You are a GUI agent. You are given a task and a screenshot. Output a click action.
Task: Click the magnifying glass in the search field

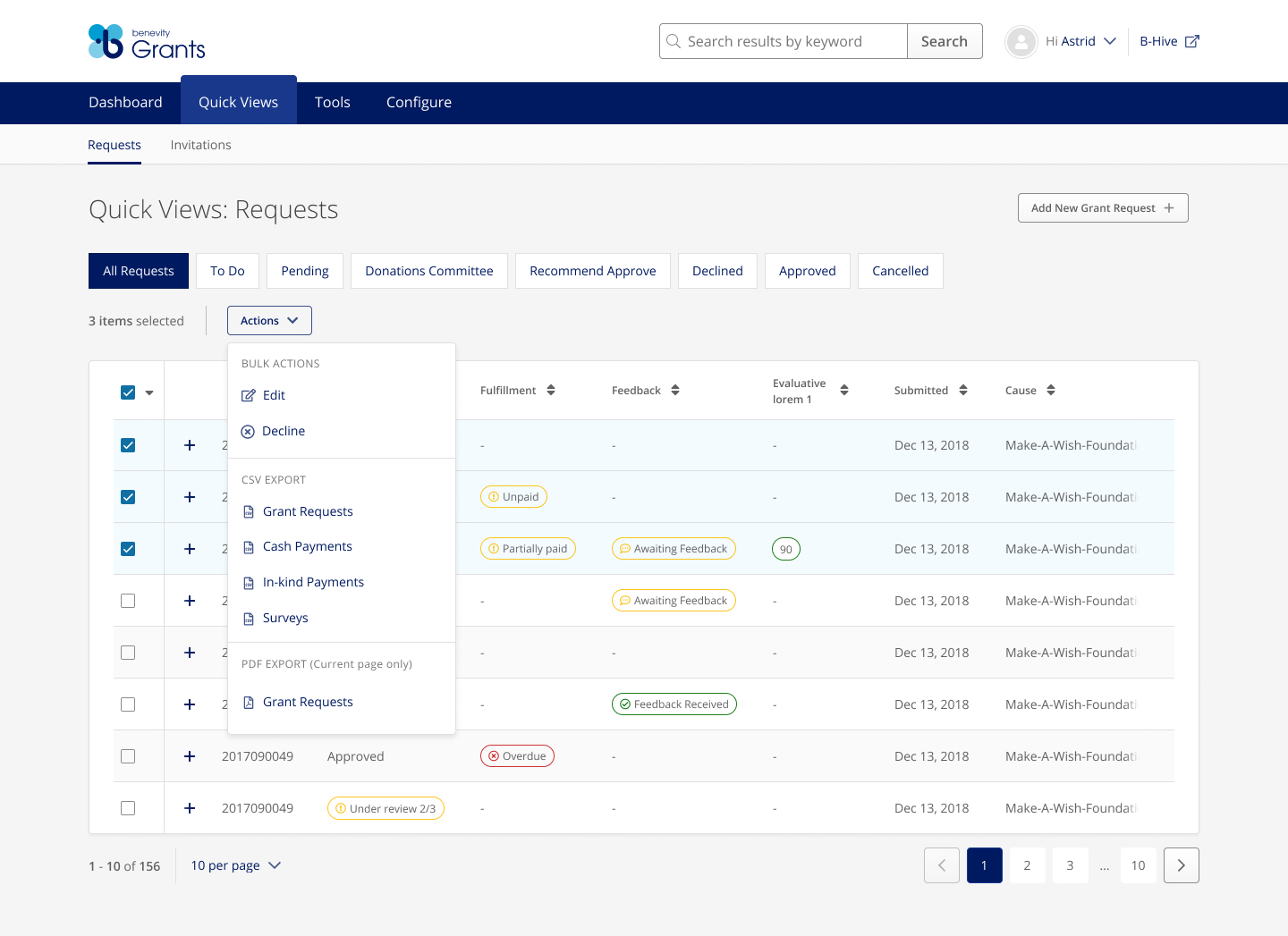tap(675, 41)
